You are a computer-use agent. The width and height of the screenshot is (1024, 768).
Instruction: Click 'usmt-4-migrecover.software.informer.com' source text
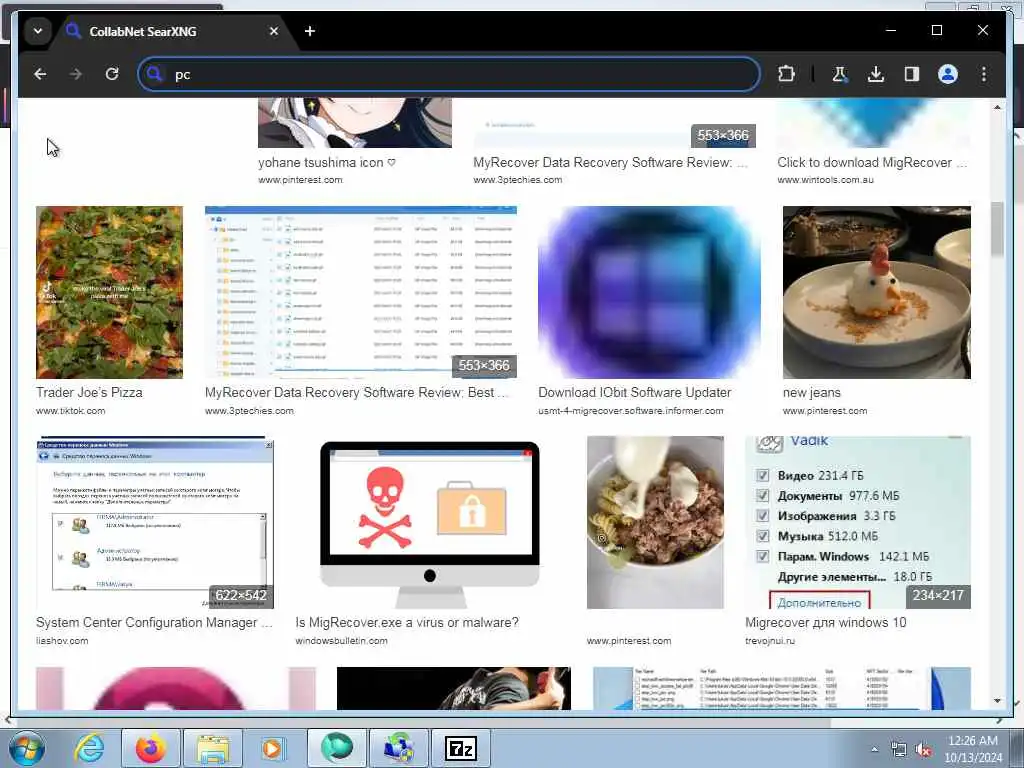click(x=631, y=411)
